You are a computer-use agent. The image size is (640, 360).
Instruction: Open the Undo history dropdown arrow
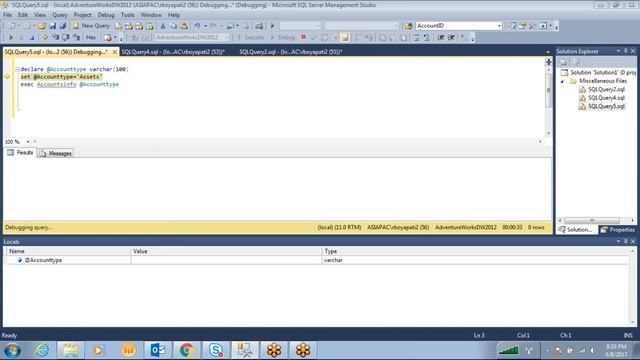point(205,26)
